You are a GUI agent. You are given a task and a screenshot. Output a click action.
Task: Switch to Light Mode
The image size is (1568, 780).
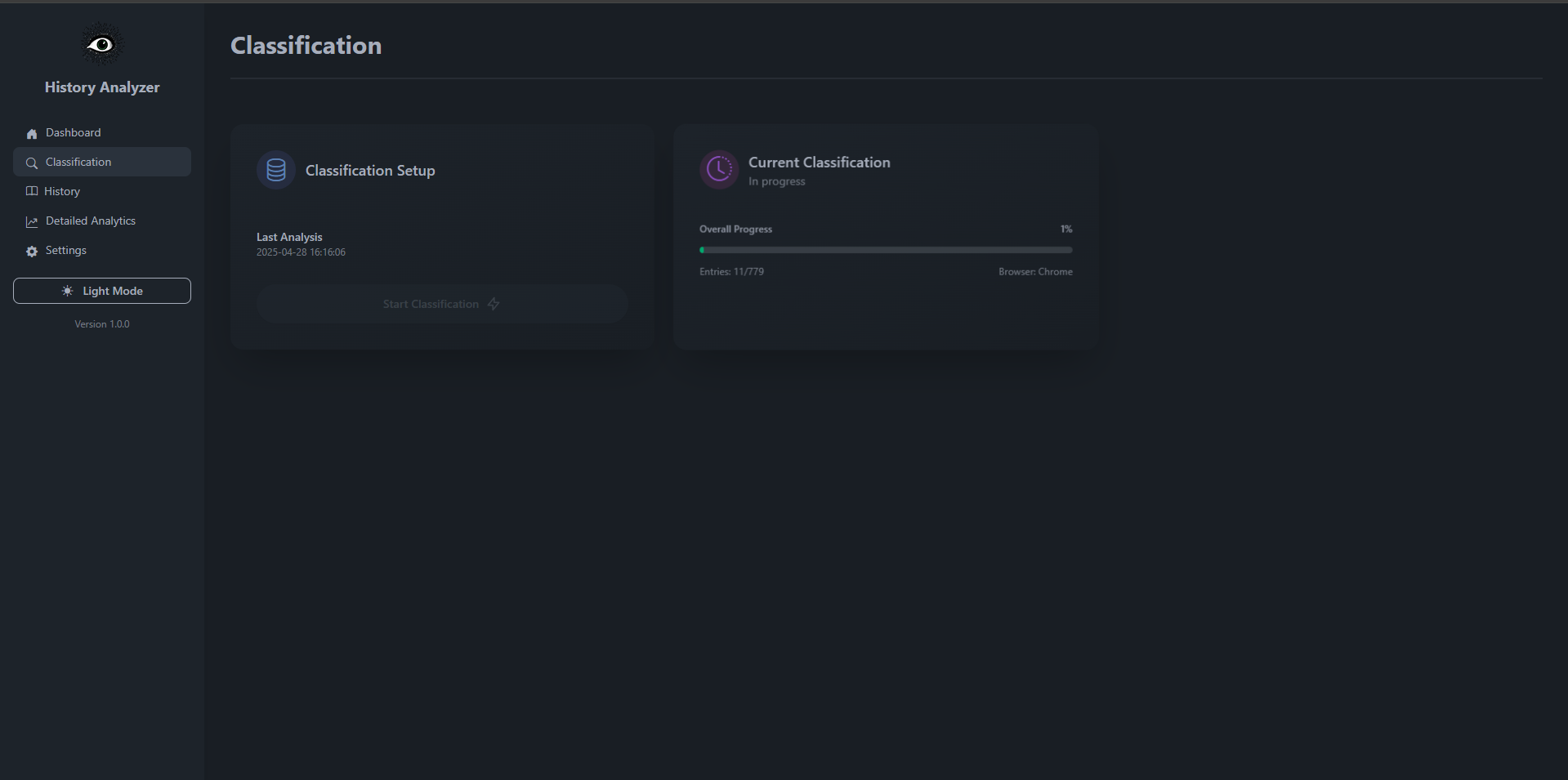pos(102,291)
